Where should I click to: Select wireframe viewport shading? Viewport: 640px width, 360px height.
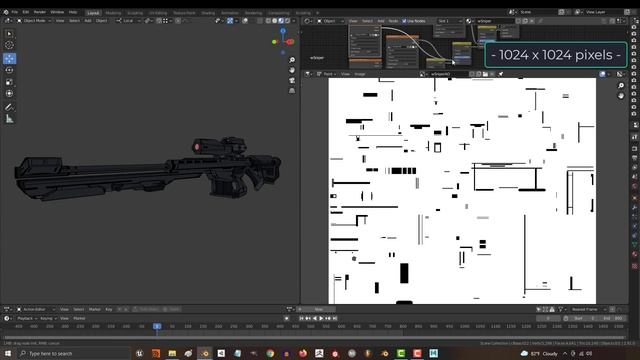coord(268,20)
